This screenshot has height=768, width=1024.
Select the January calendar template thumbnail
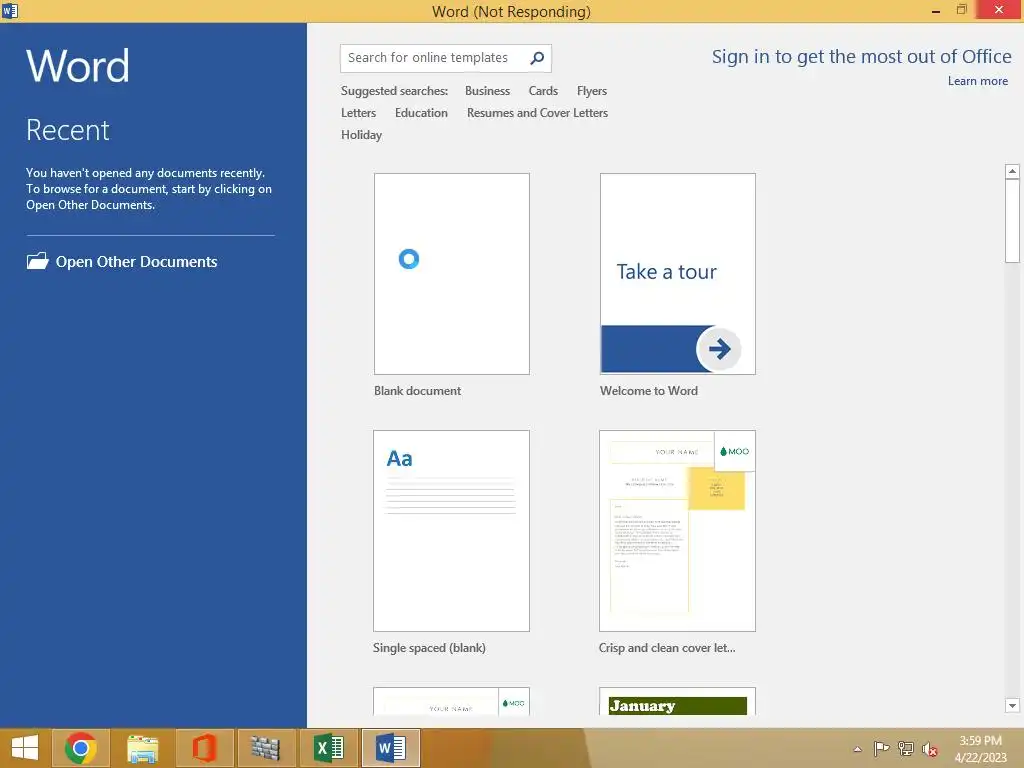pos(677,702)
